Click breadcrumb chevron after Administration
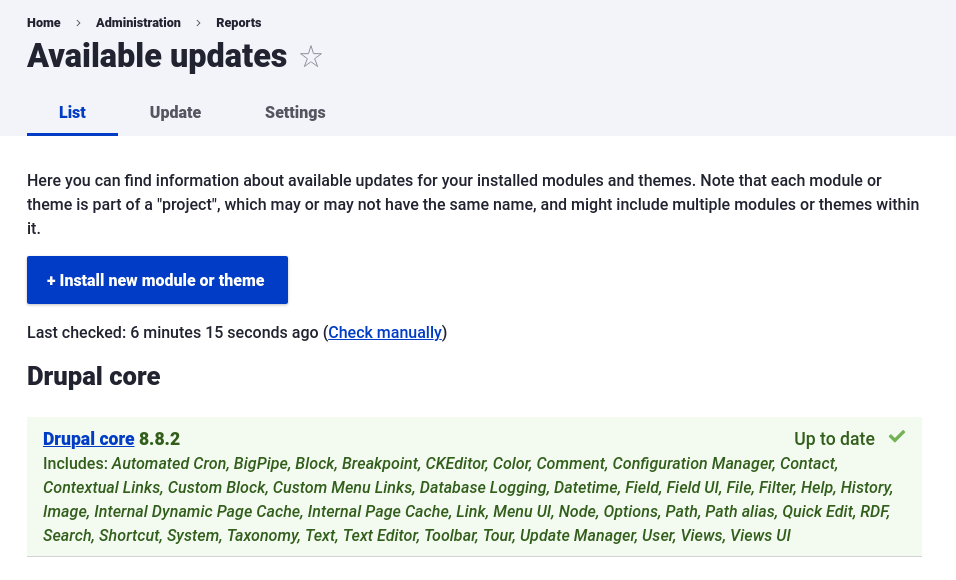956x580 pixels. [198, 22]
